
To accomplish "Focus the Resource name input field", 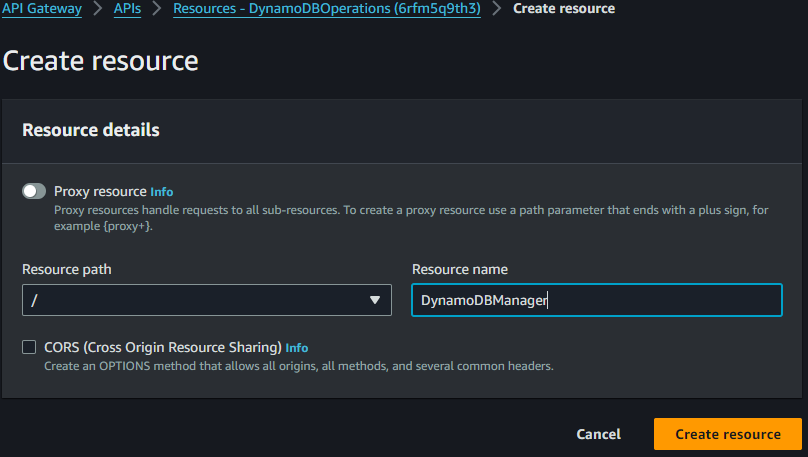I will coord(597,300).
